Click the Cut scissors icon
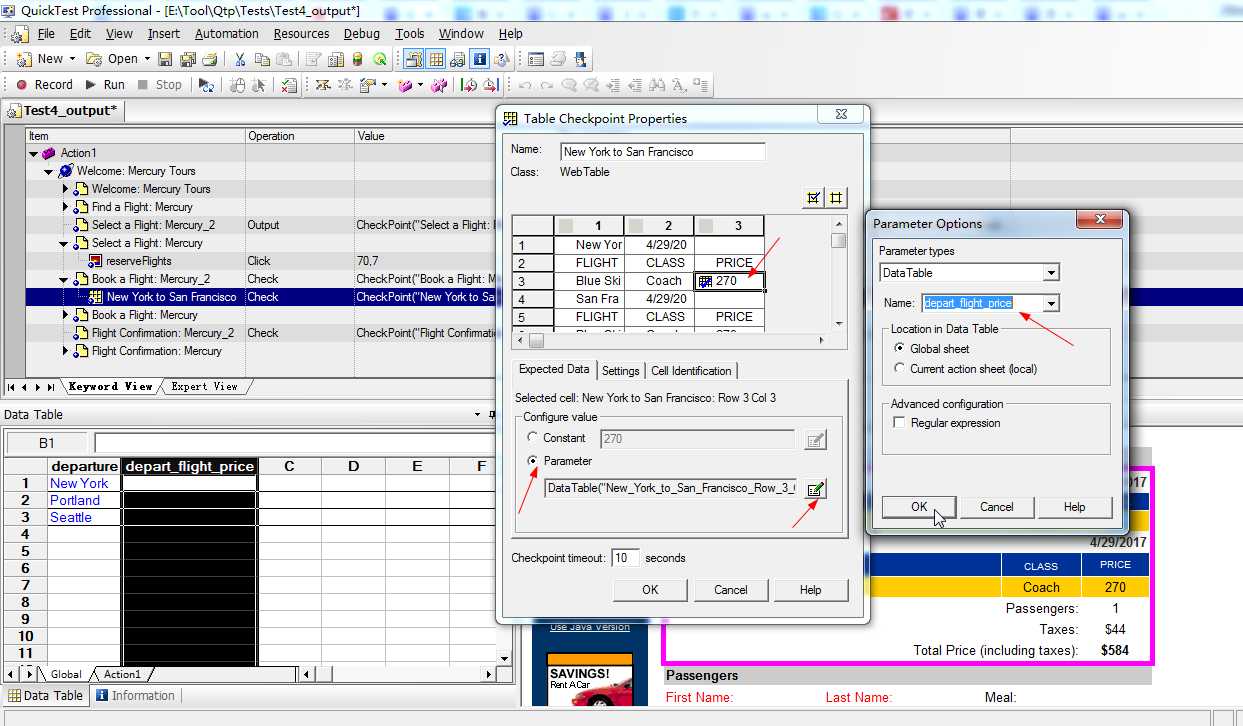Viewport: 1243px width, 726px height. (x=240, y=59)
